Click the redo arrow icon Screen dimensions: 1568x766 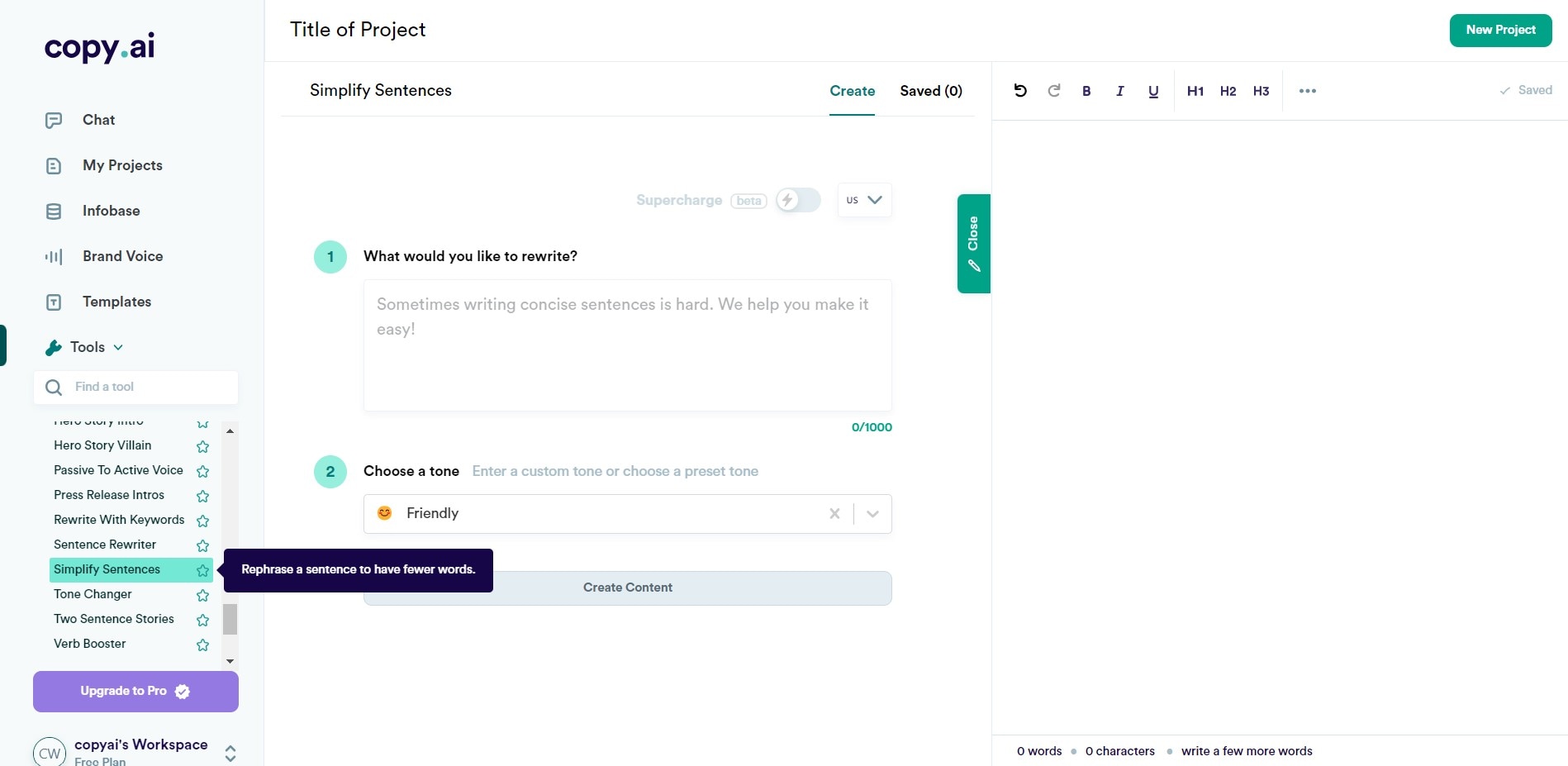1054,91
